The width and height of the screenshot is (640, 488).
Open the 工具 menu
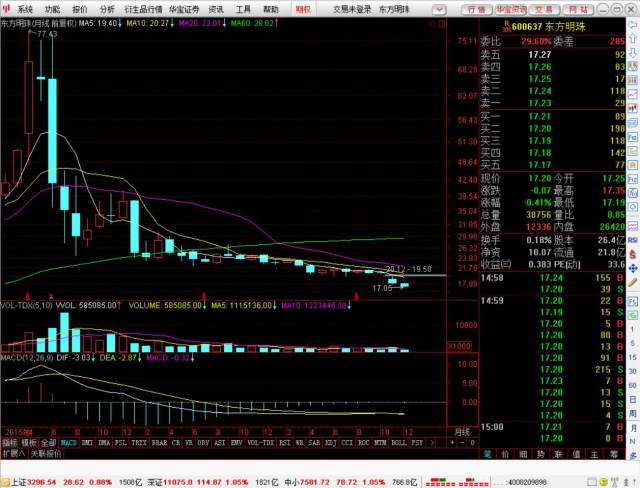(243, 9)
